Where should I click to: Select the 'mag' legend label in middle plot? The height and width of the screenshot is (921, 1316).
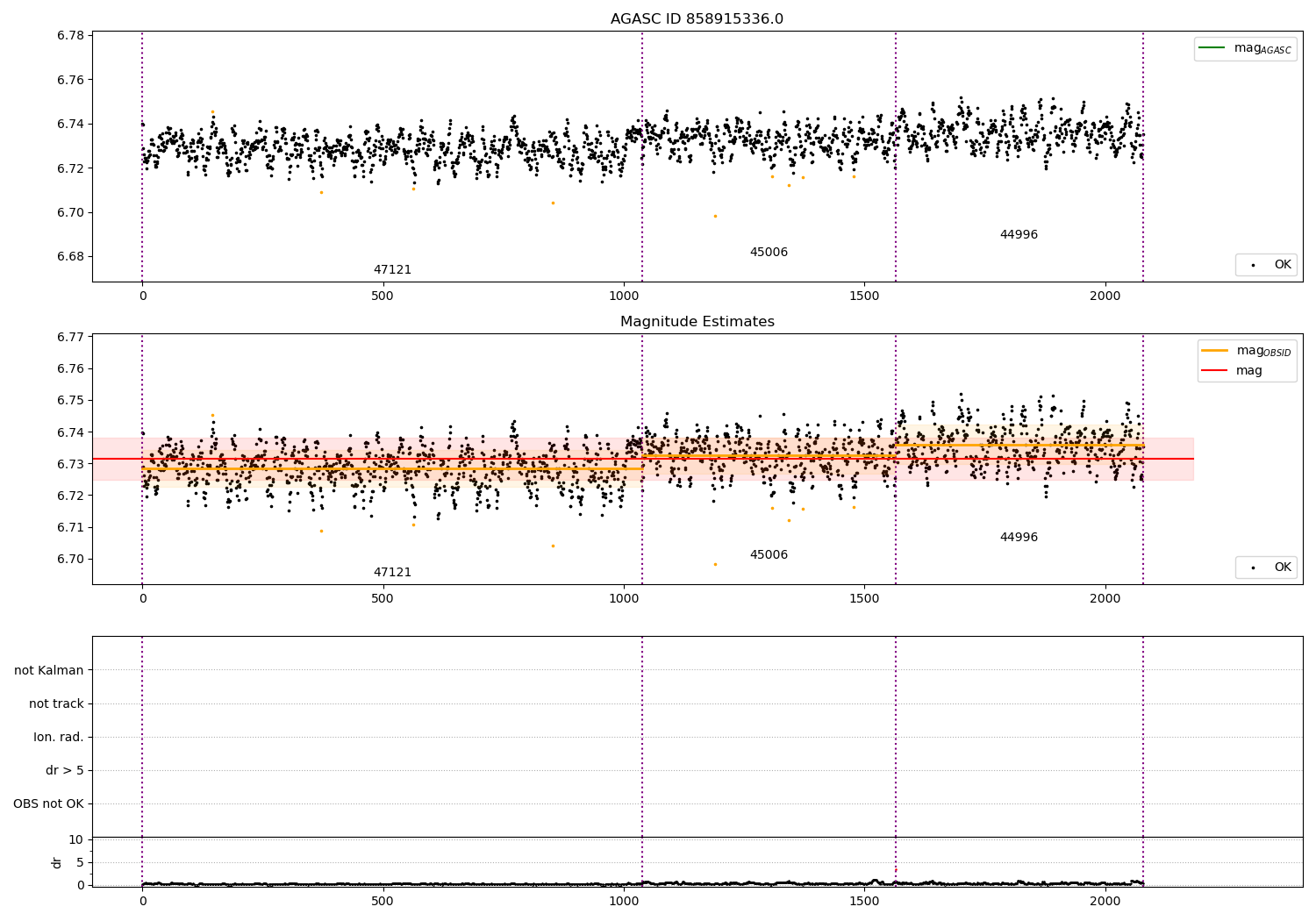(1249, 371)
